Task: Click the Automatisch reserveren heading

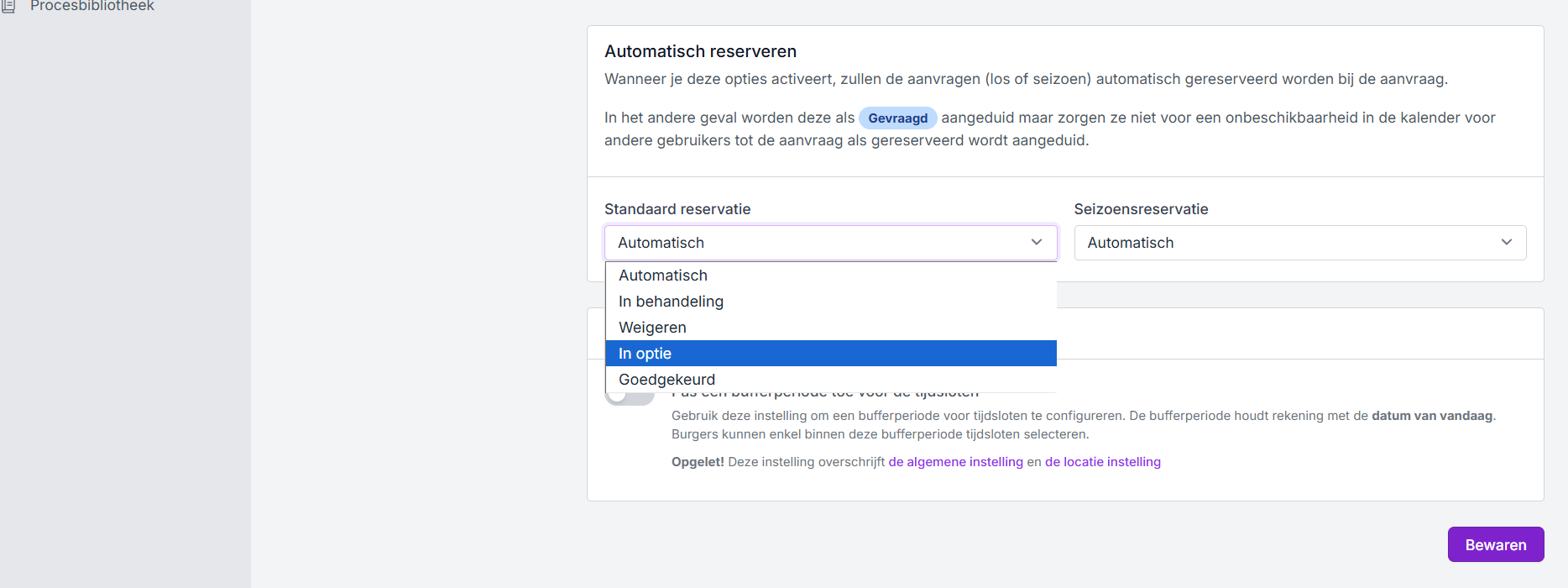Action: coord(700,51)
